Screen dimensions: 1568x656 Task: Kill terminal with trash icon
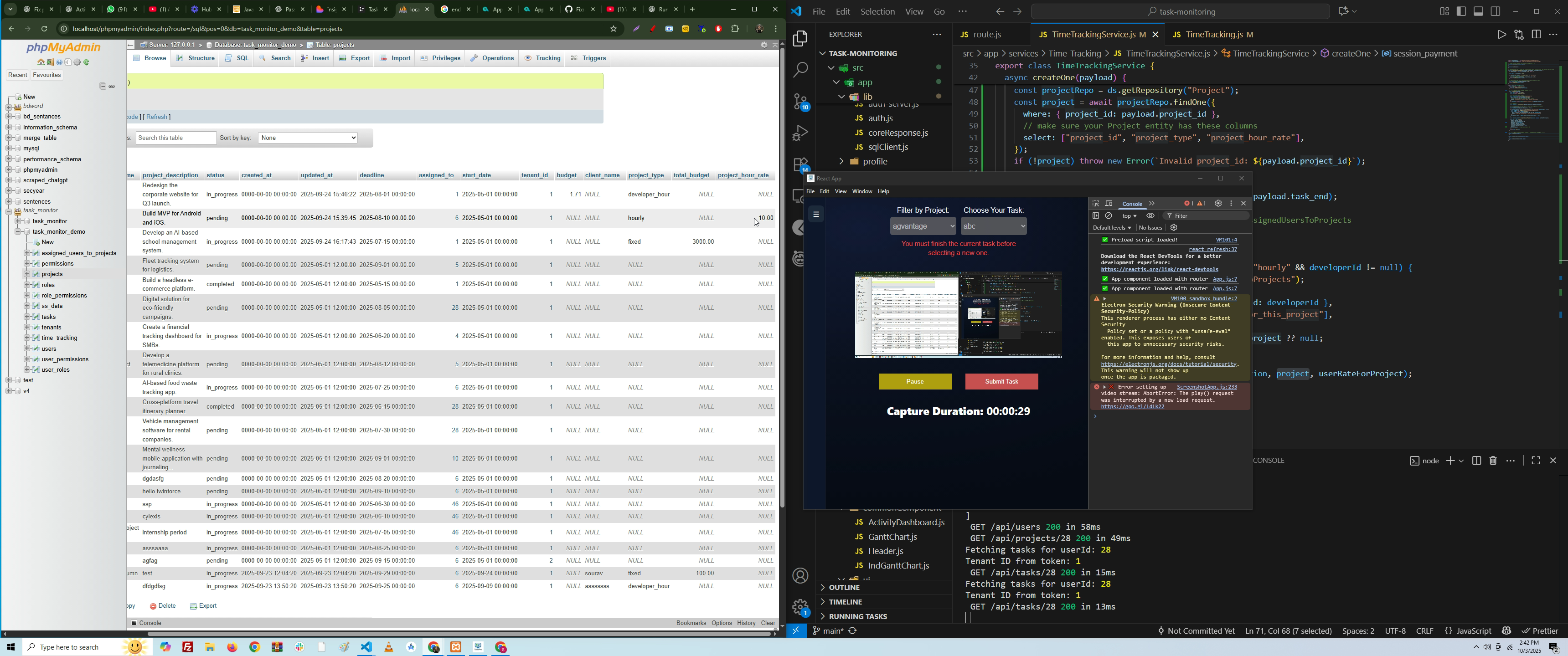pos(1493,461)
